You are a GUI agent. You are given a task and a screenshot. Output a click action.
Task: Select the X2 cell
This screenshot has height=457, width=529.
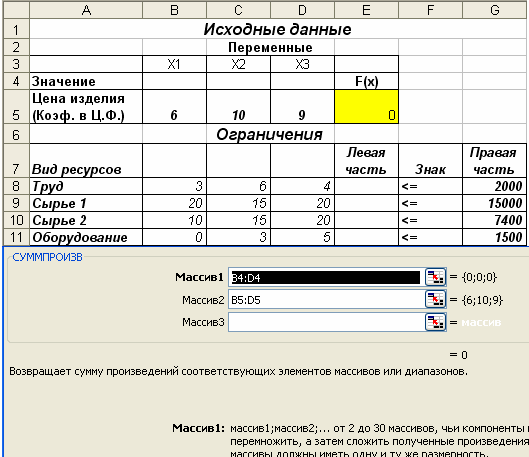coord(238,64)
